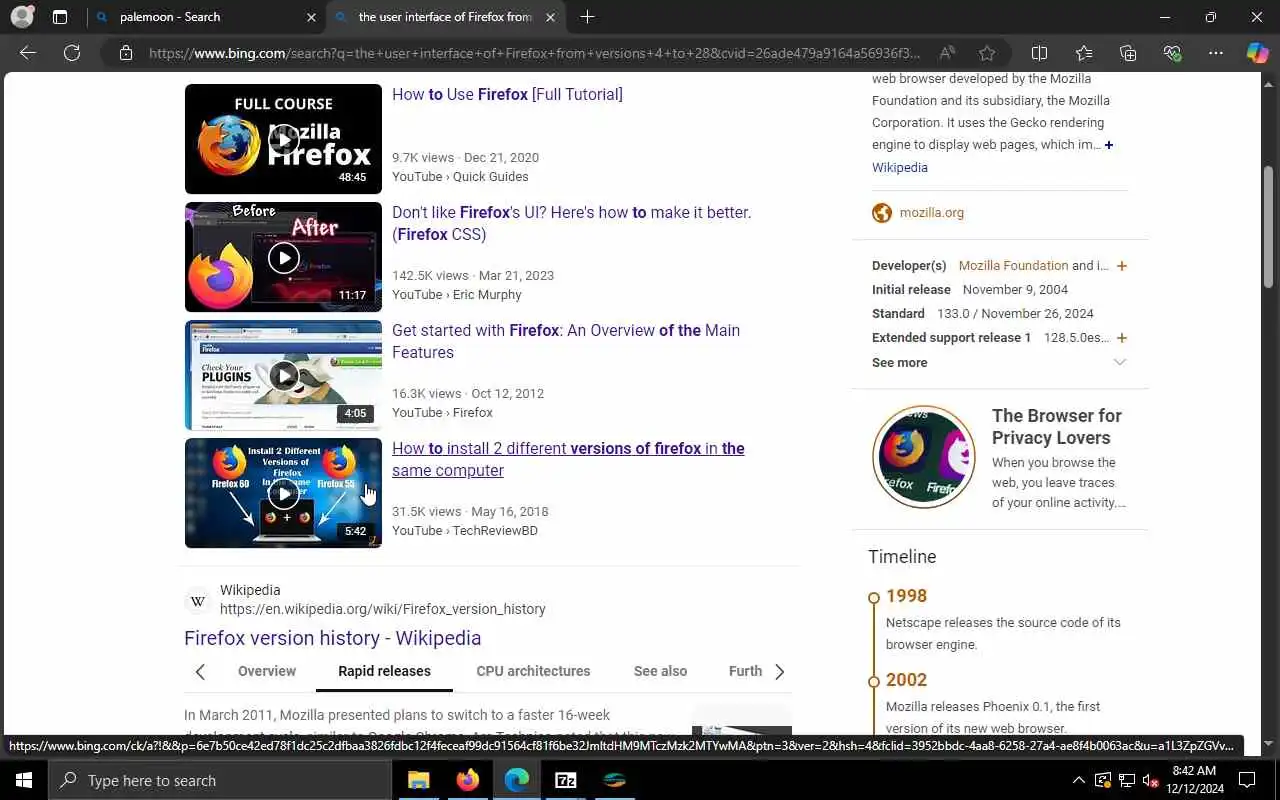Open the Mozilla Foundation developer link
Viewport: 1280px width, 800px height.
tap(1013, 266)
